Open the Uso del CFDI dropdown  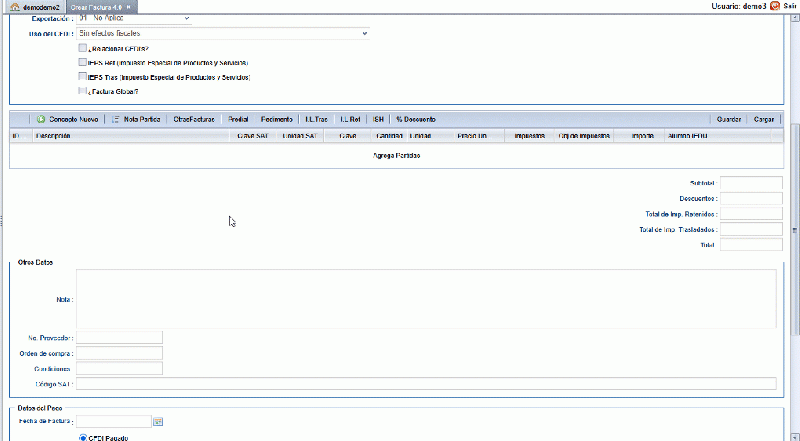tap(223, 33)
